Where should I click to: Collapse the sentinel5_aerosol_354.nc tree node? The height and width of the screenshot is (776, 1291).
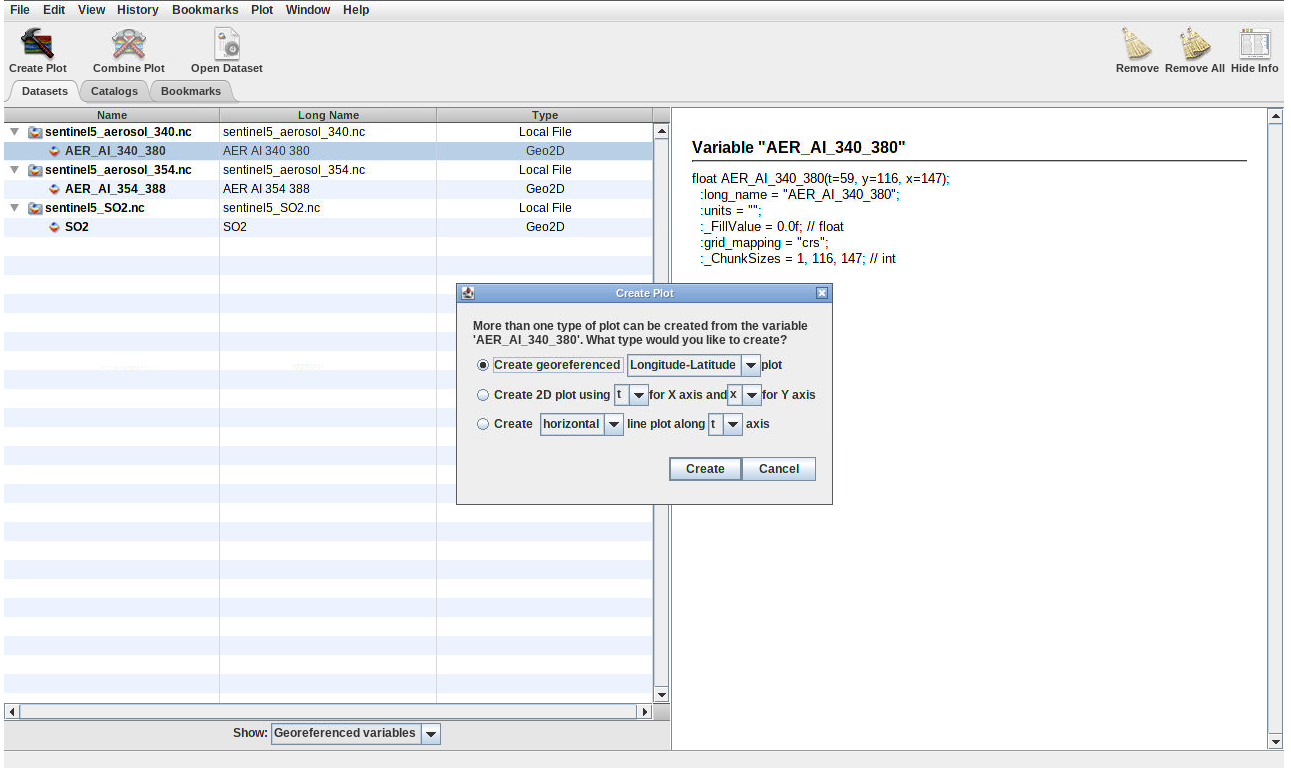click(14, 170)
